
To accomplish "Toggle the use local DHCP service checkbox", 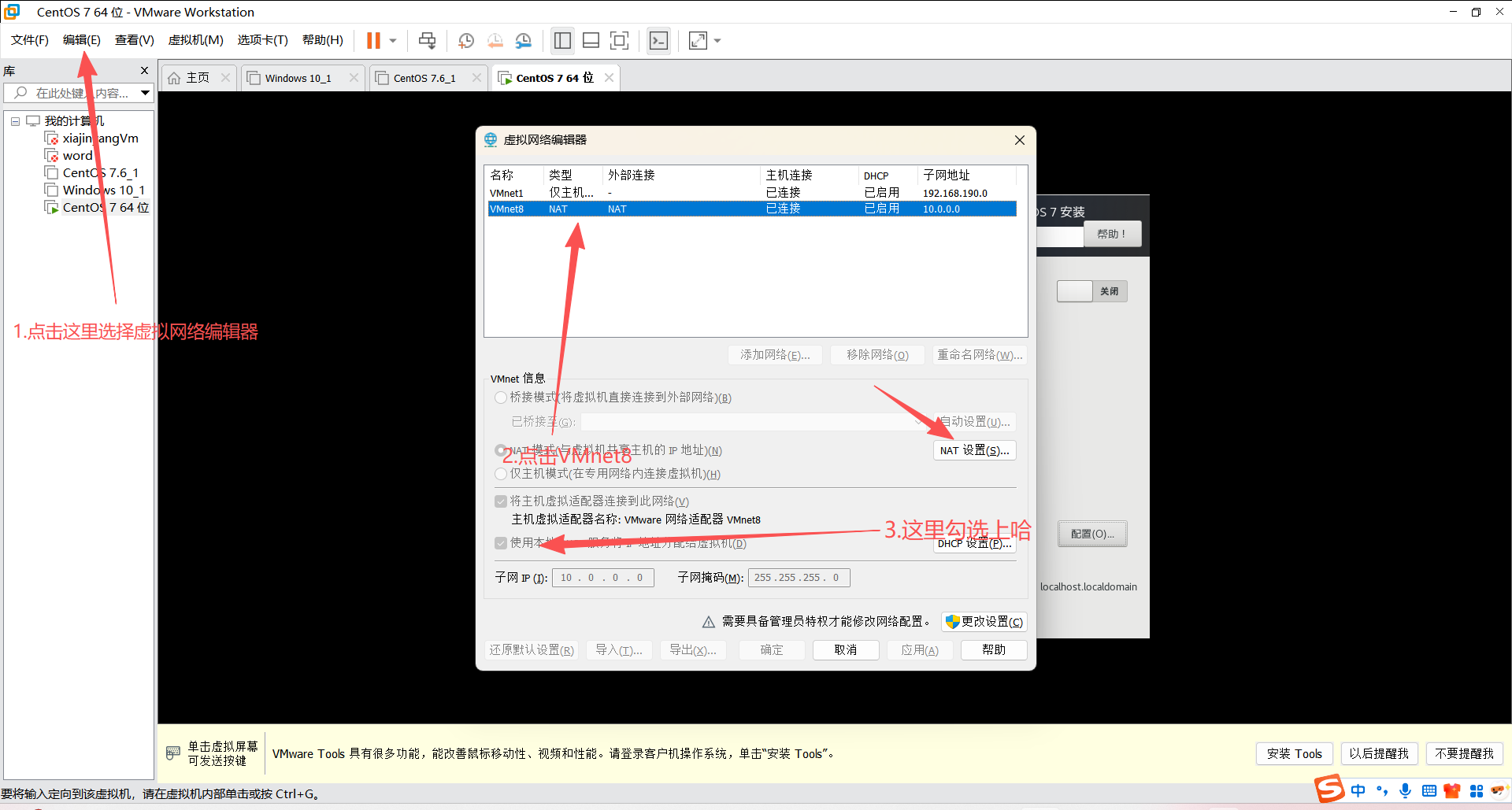I will click(x=501, y=543).
